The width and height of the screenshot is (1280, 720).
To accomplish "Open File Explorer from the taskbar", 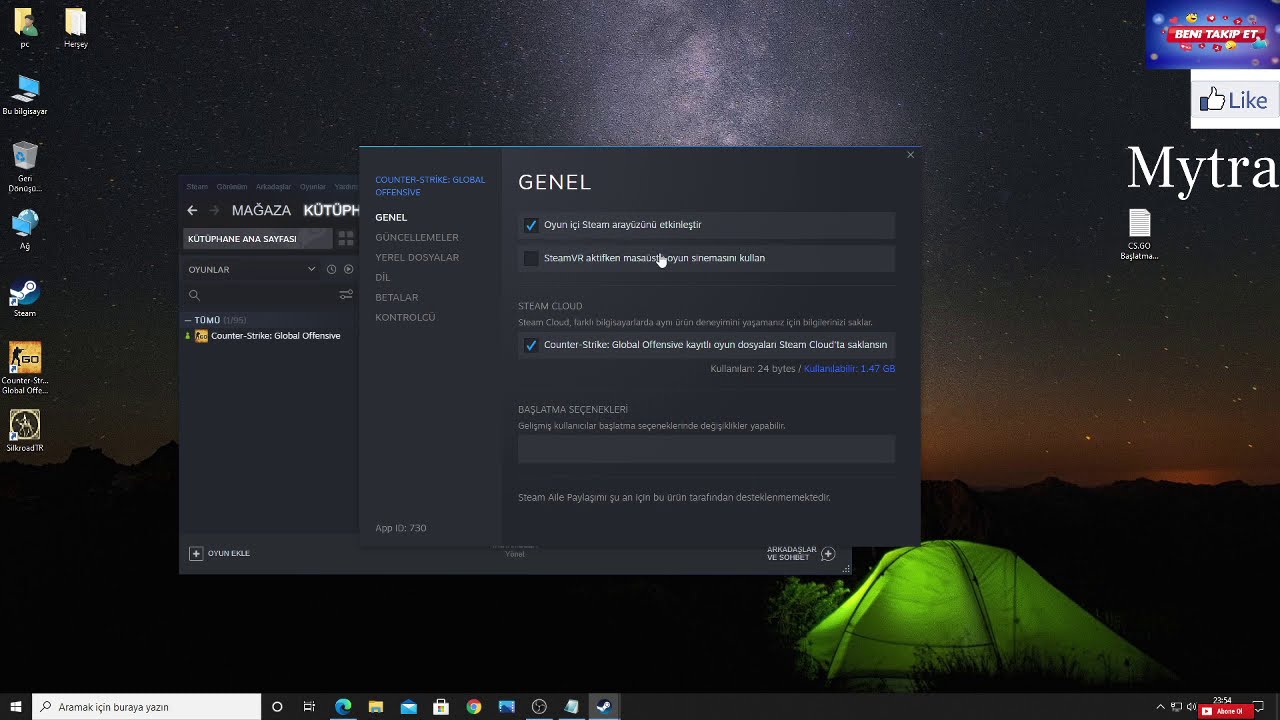I will 376,707.
